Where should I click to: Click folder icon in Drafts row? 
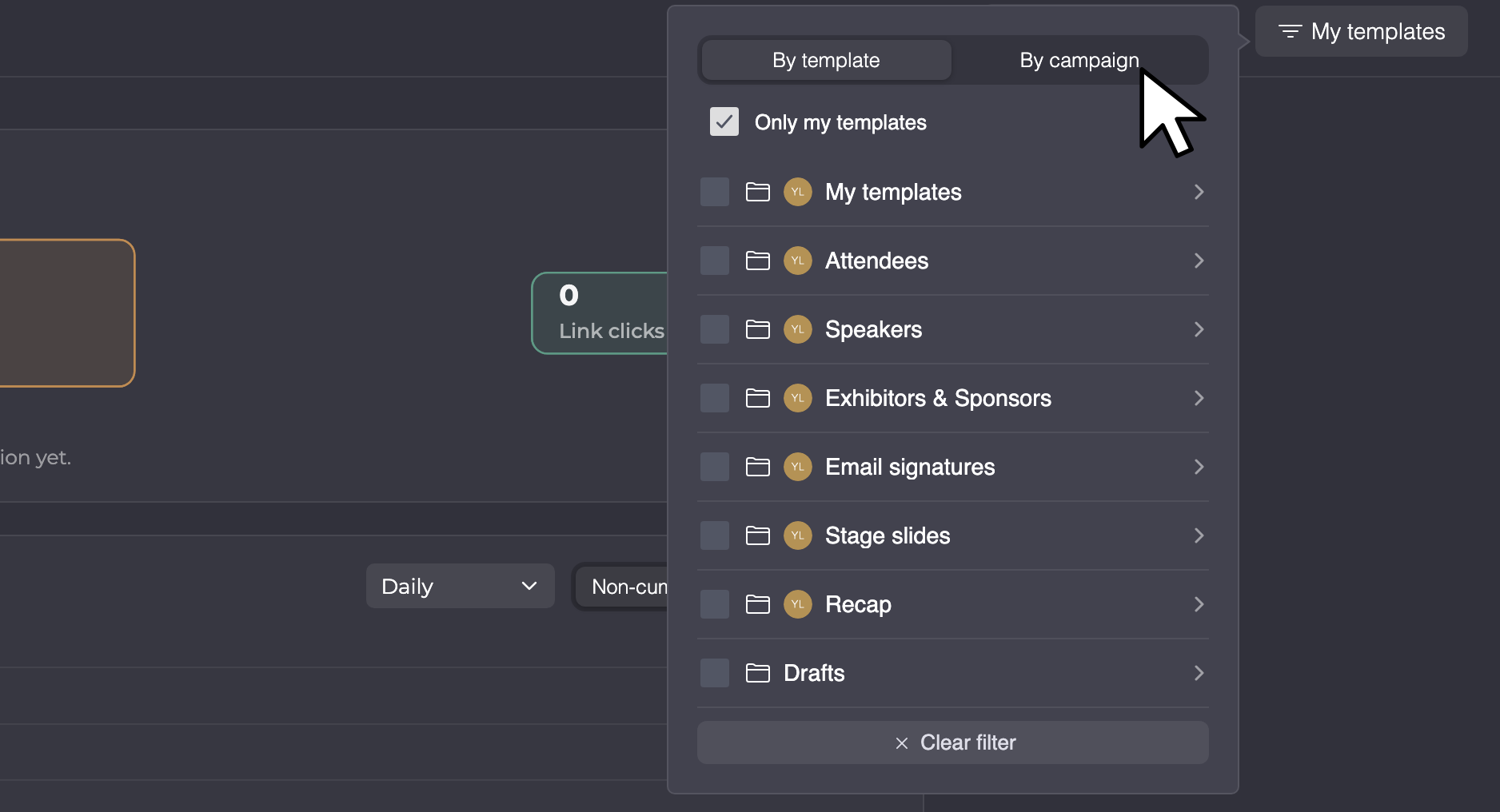click(758, 673)
